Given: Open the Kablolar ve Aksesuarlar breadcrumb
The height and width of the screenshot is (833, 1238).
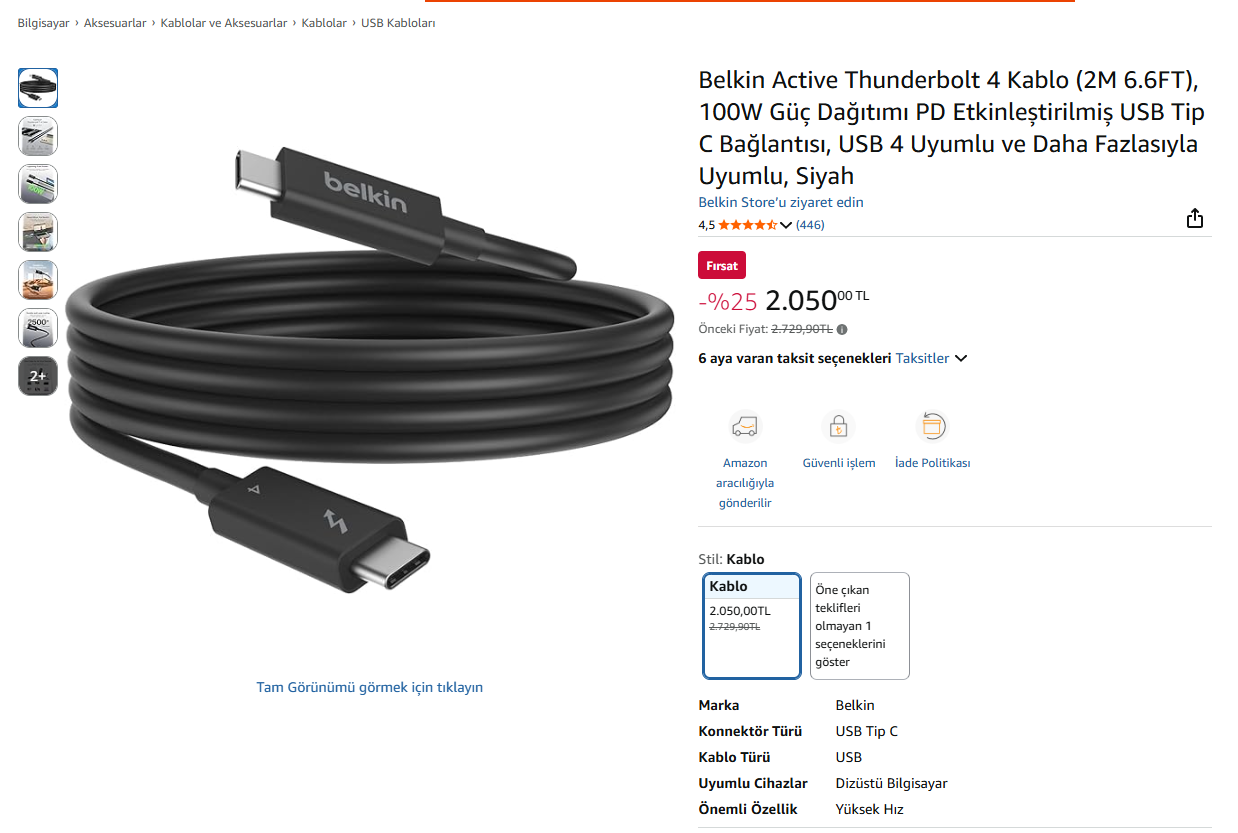Looking at the screenshot, I should (224, 23).
